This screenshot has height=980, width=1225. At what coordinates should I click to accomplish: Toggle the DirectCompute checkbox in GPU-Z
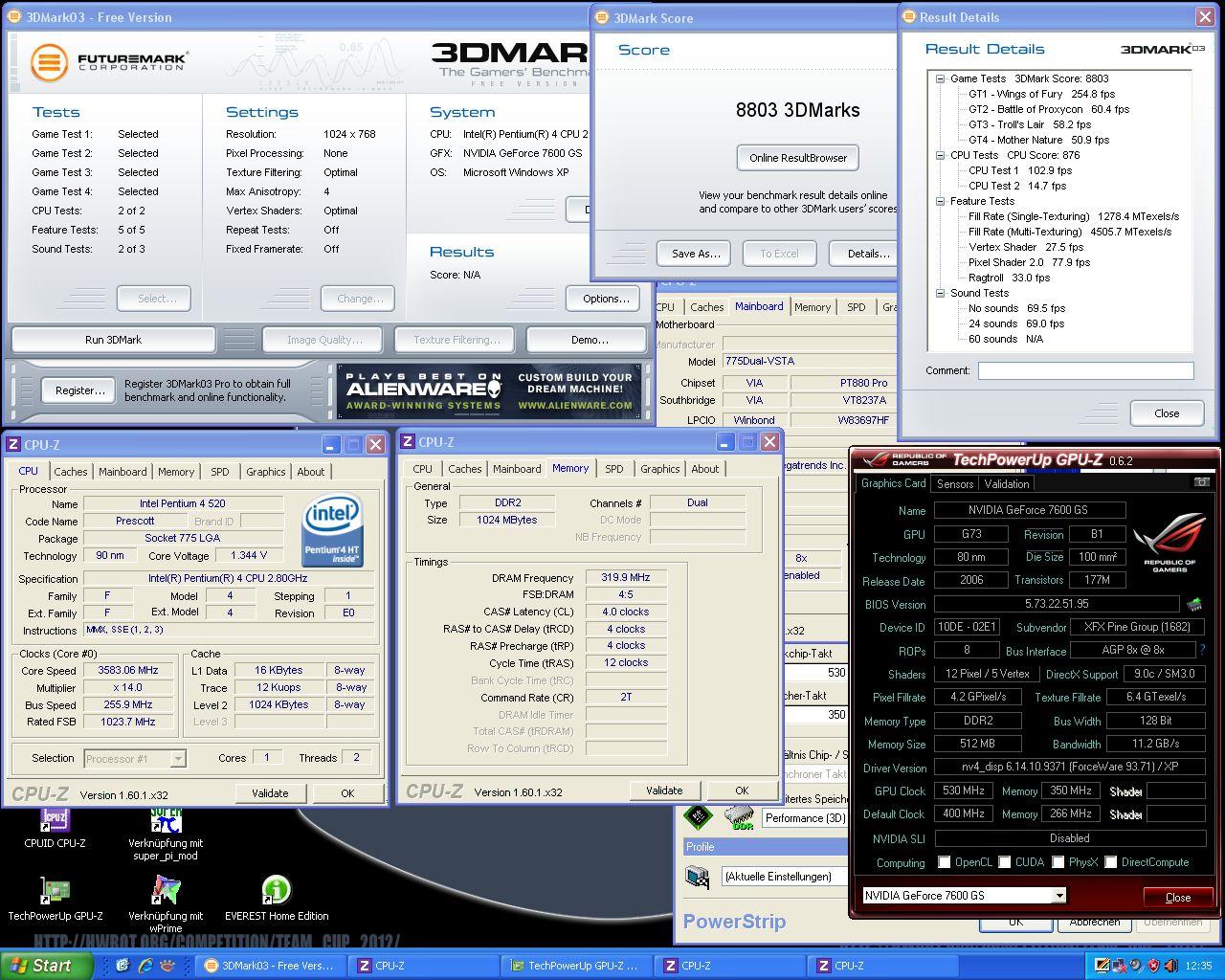point(1111,862)
